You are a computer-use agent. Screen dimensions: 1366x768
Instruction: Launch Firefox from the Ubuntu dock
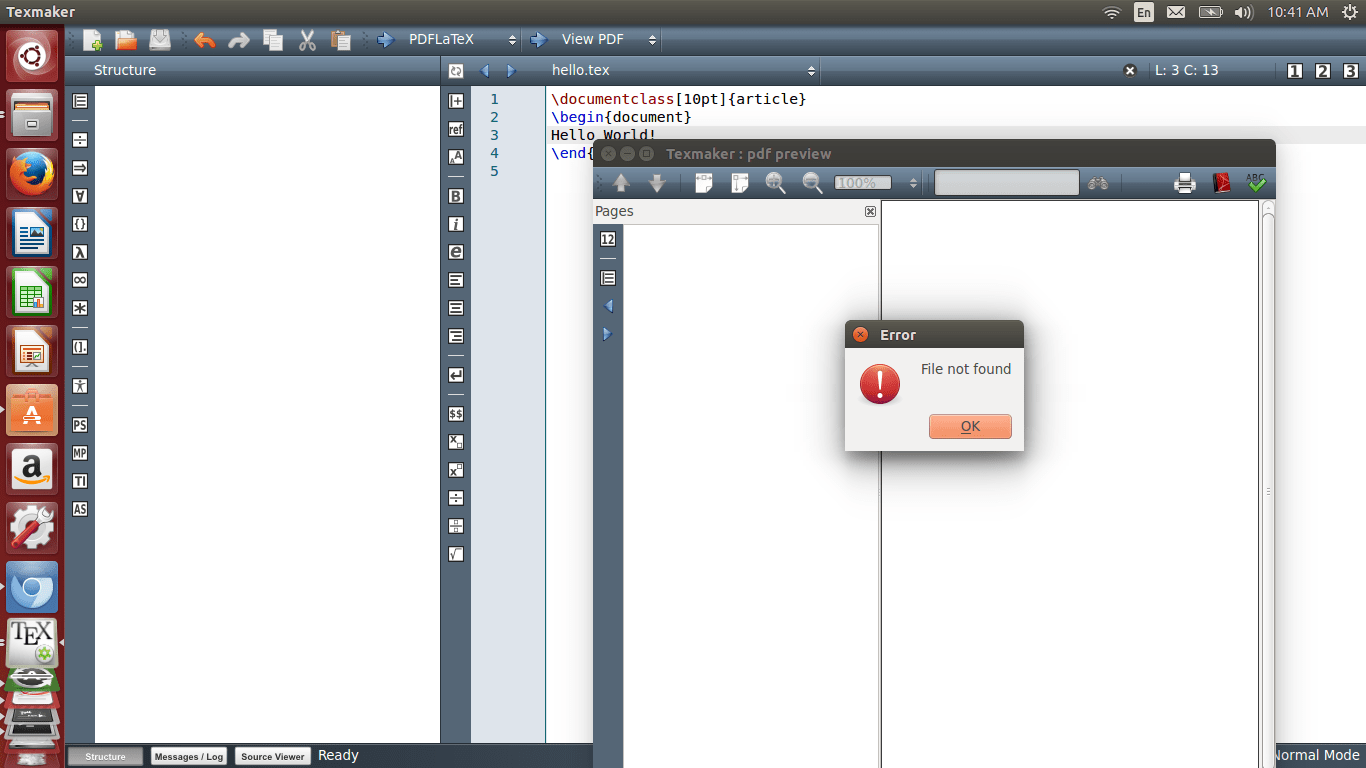(x=32, y=172)
